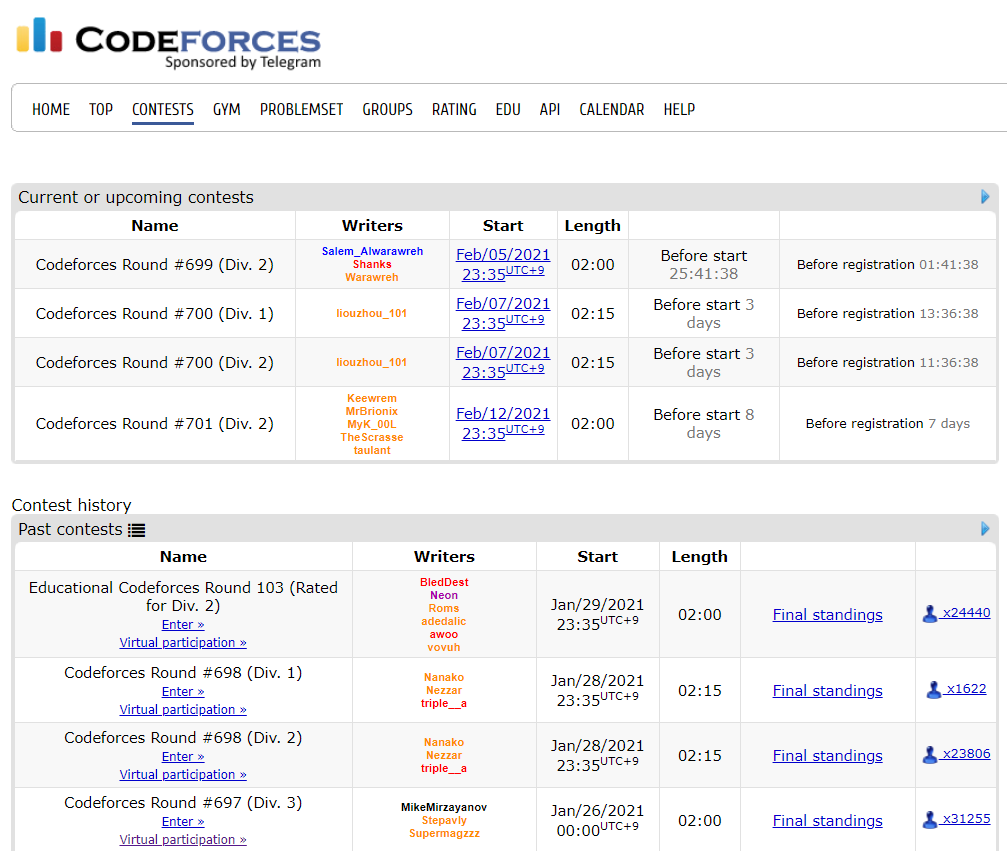
Task: Open the GROUPS menu item
Action: coord(387,110)
